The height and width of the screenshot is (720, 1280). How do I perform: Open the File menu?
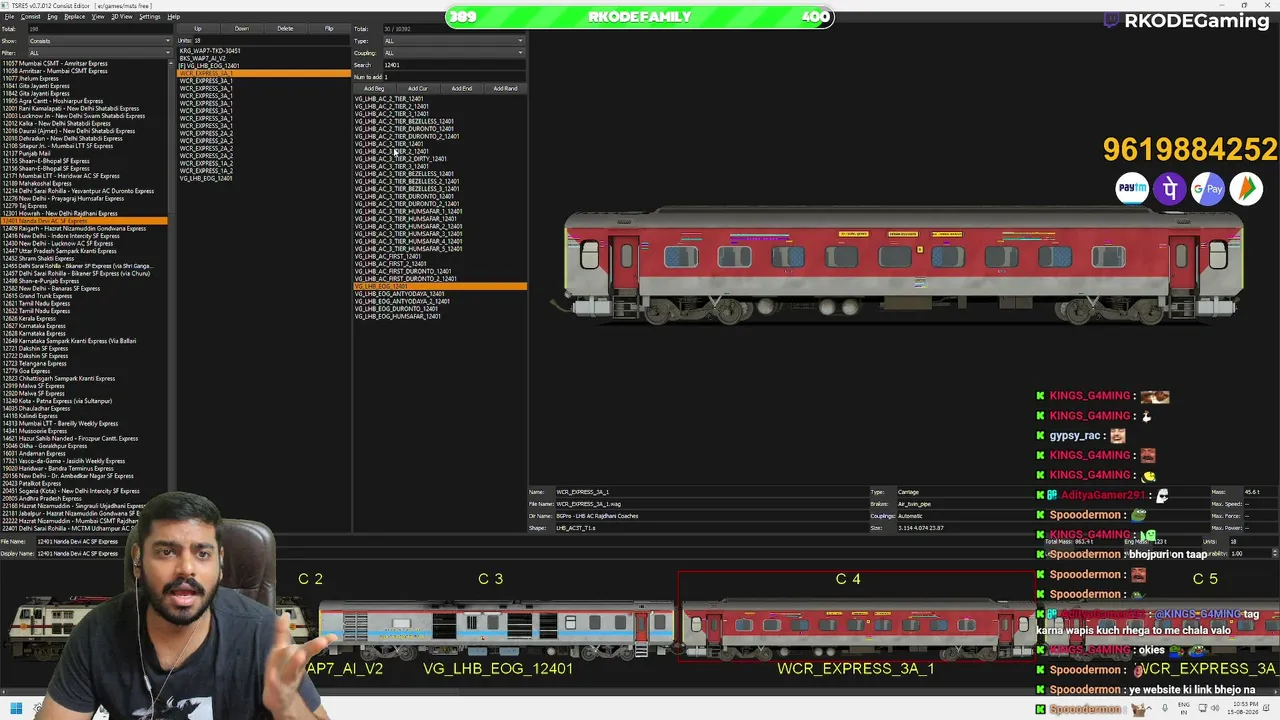(x=9, y=17)
